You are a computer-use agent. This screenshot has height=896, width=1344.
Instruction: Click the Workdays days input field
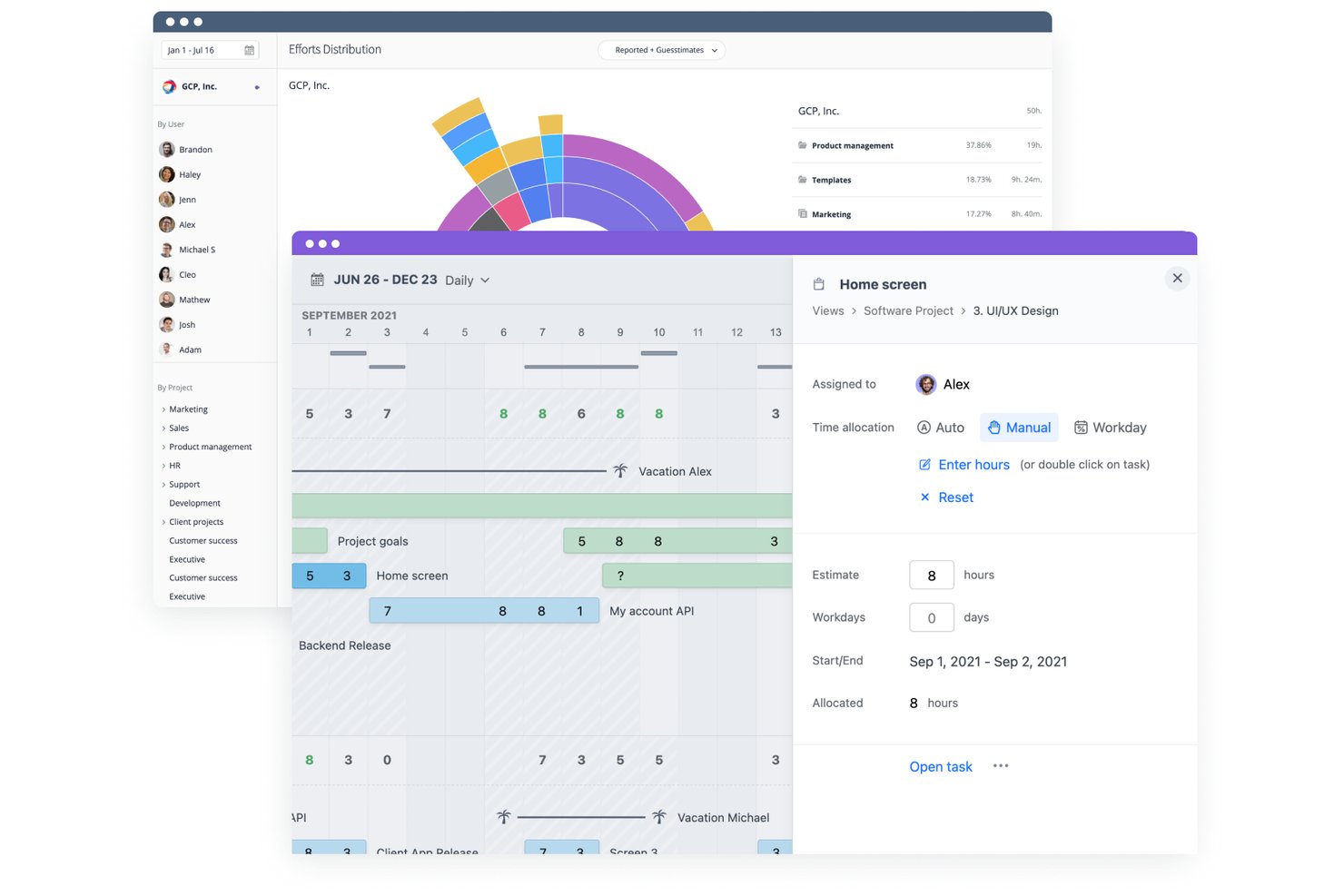pyautogui.click(x=932, y=617)
